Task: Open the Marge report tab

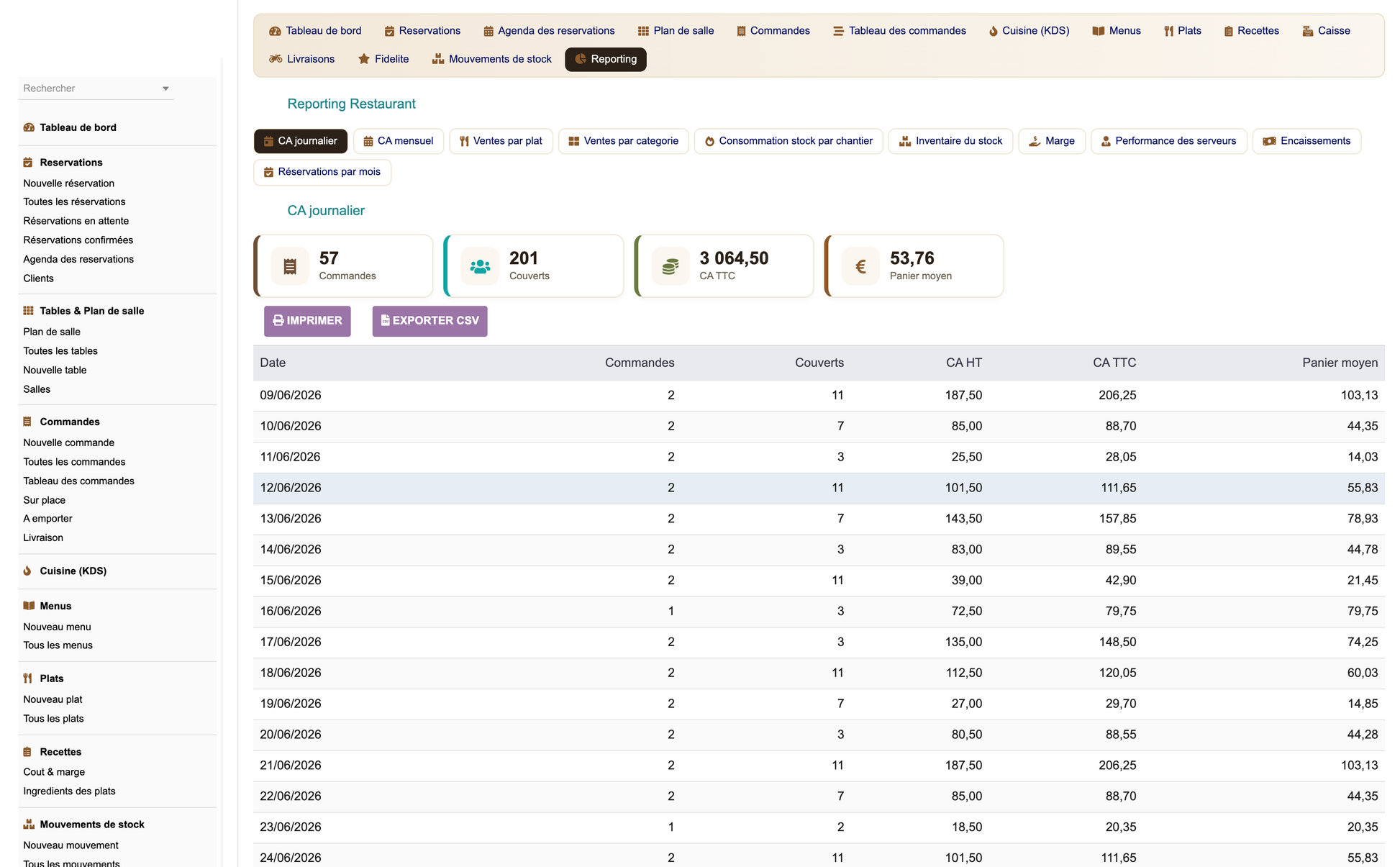Action: click(1052, 141)
